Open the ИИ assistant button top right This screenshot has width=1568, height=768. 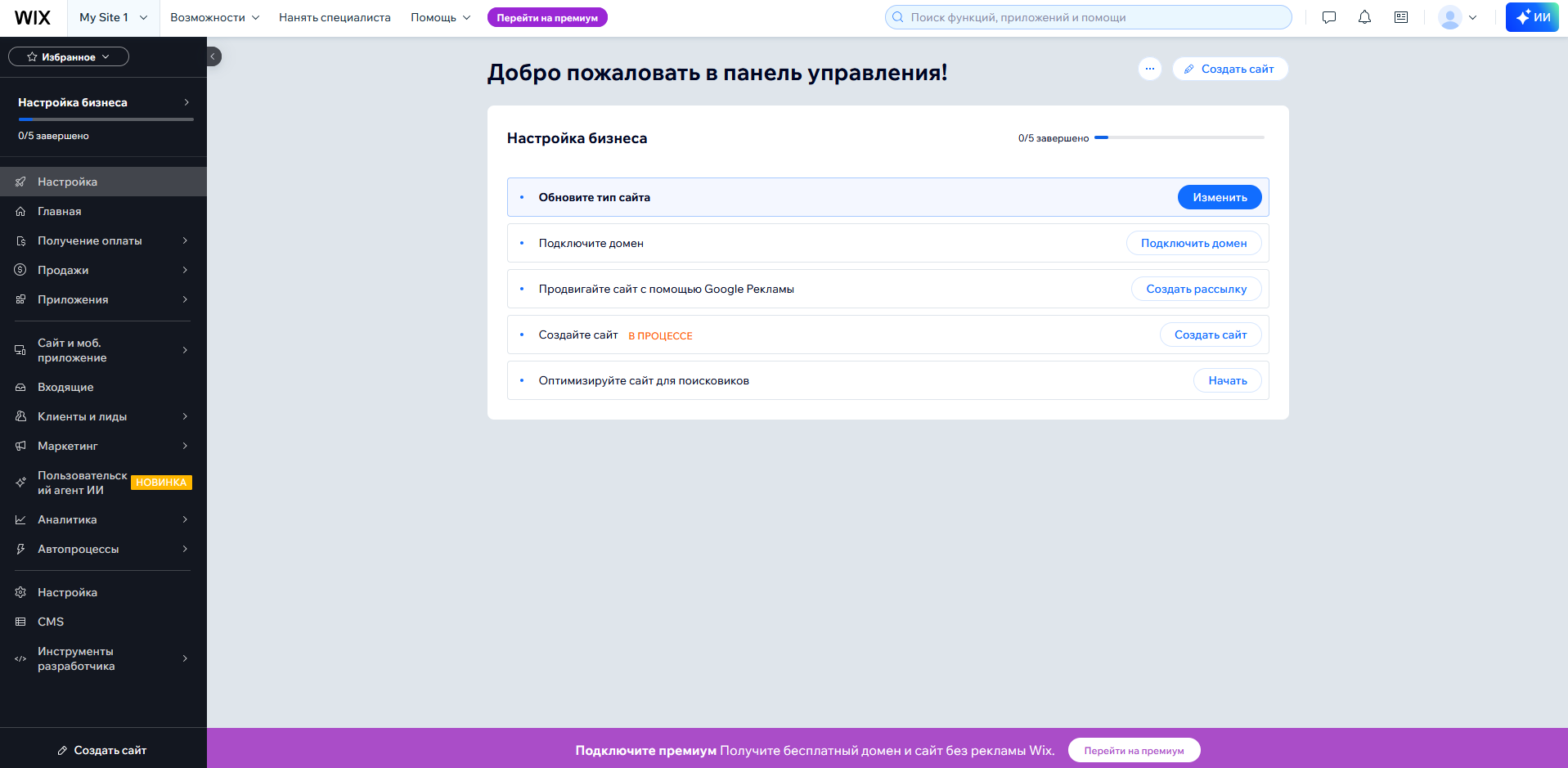[1531, 16]
